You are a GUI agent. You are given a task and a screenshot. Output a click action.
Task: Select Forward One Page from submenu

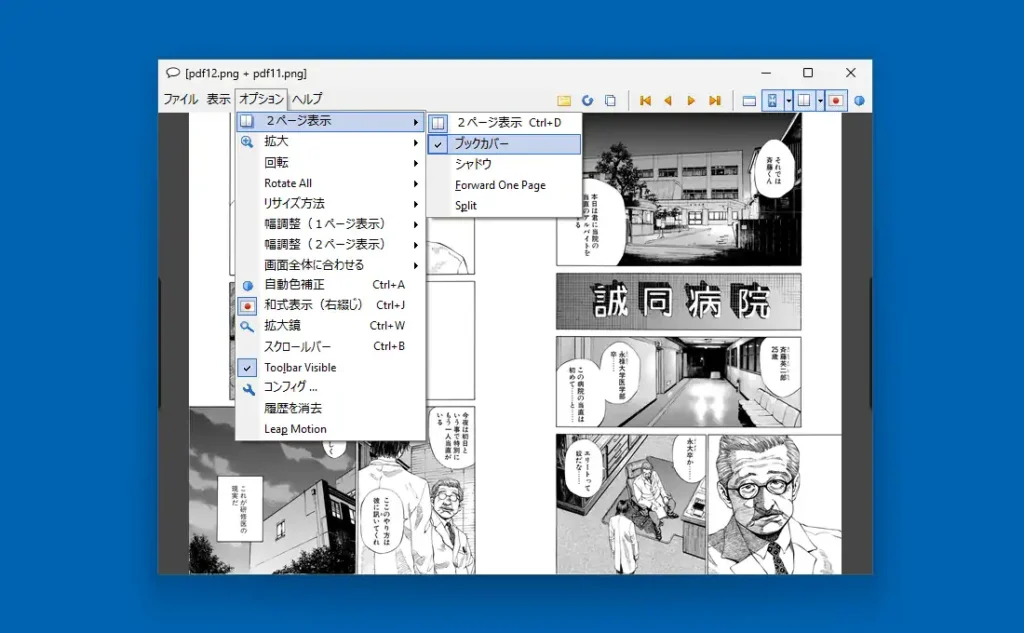(500, 185)
